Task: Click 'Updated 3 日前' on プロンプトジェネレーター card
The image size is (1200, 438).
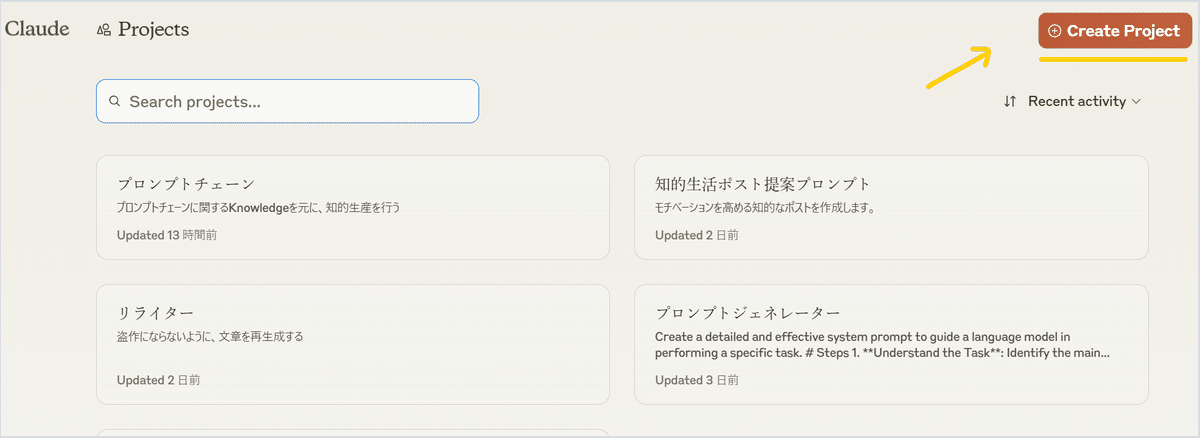Action: coord(697,380)
